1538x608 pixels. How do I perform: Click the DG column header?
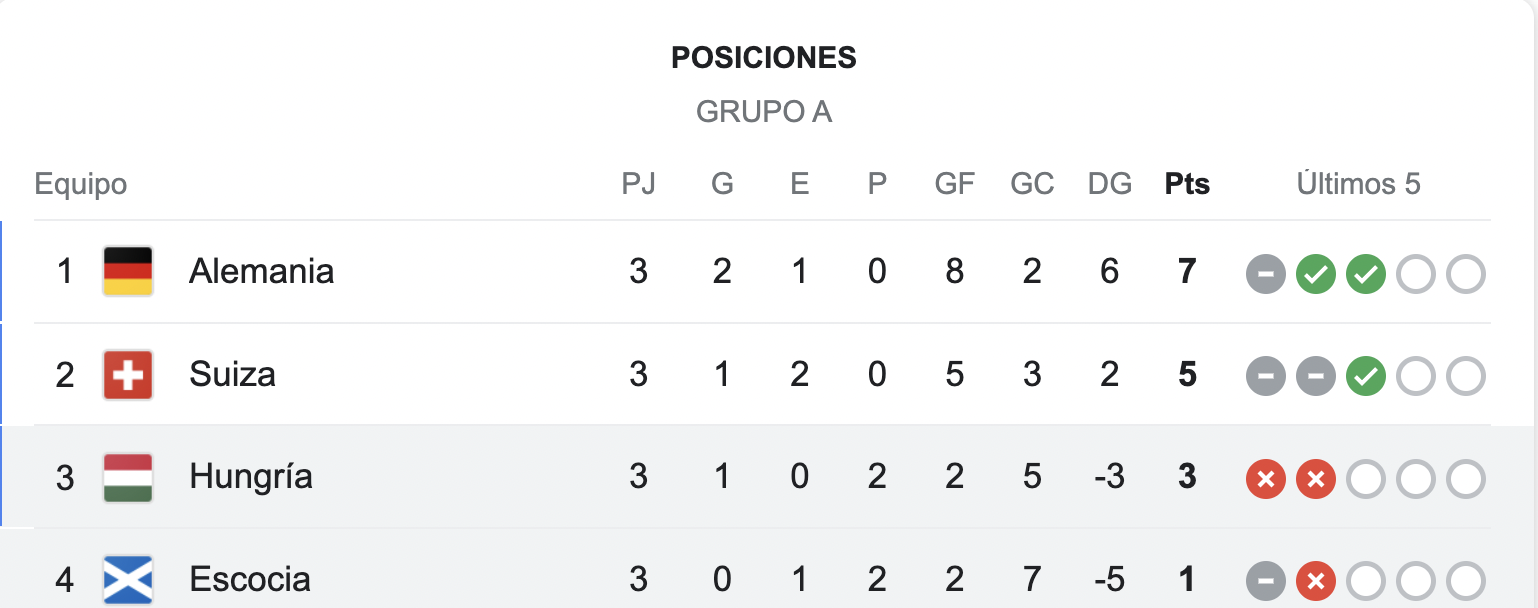point(1110,184)
